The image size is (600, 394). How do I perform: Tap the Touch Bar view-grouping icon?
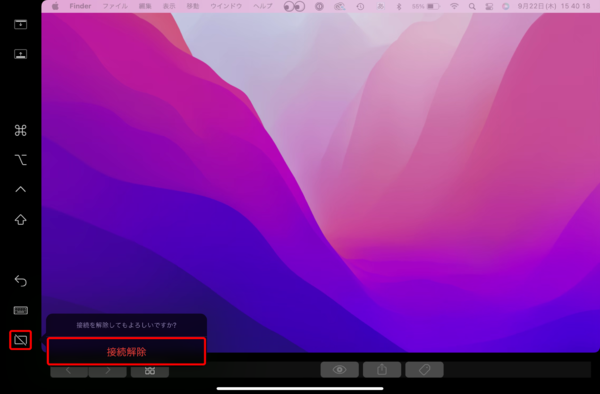tap(150, 370)
